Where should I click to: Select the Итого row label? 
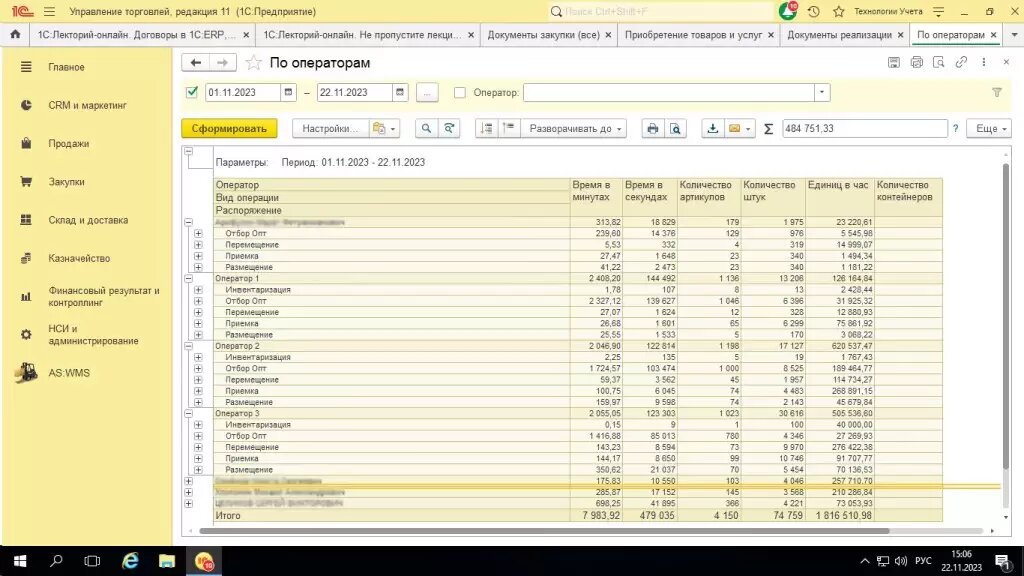228,515
